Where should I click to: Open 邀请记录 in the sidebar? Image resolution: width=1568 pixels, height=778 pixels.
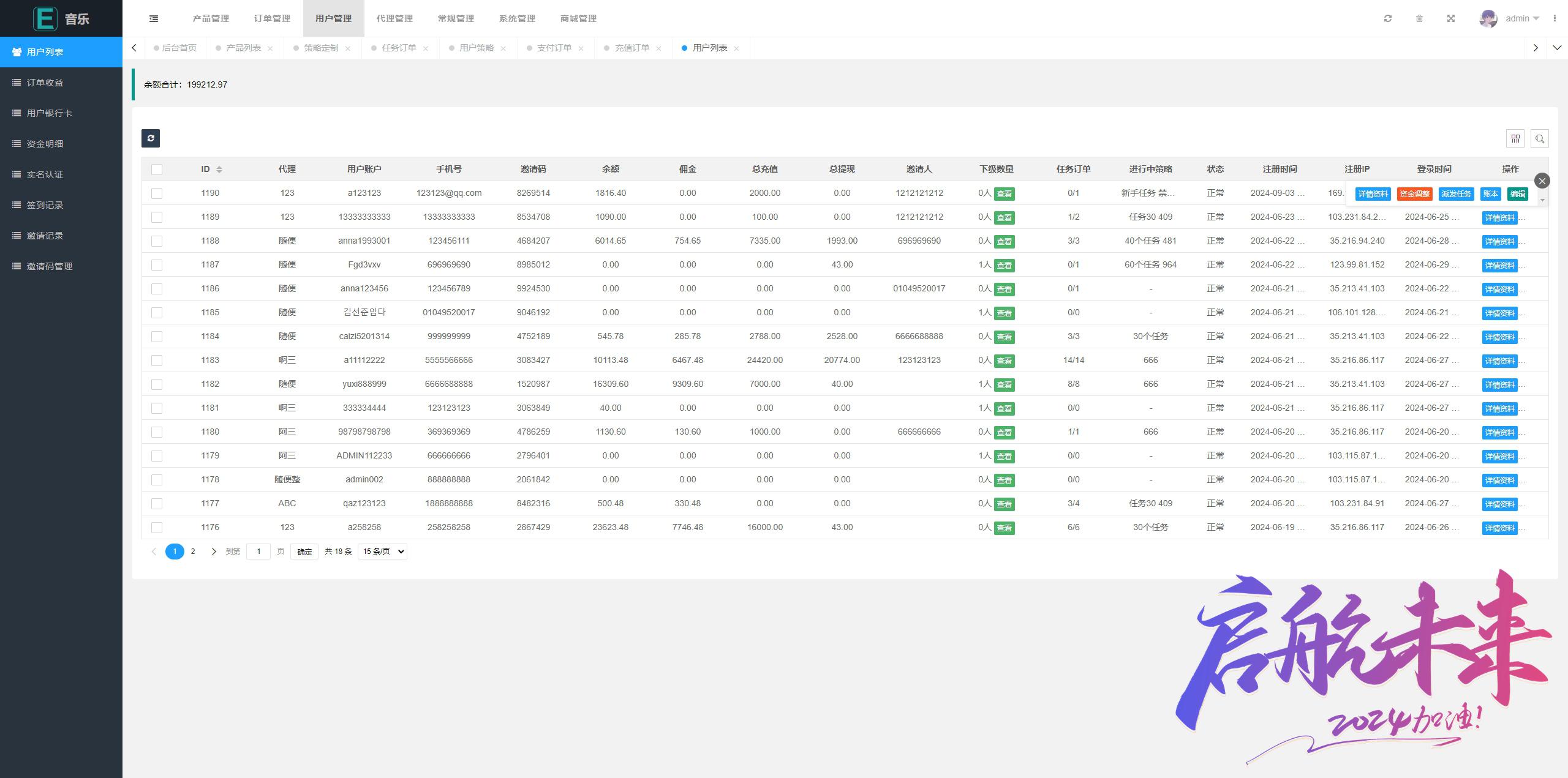pyautogui.click(x=61, y=236)
